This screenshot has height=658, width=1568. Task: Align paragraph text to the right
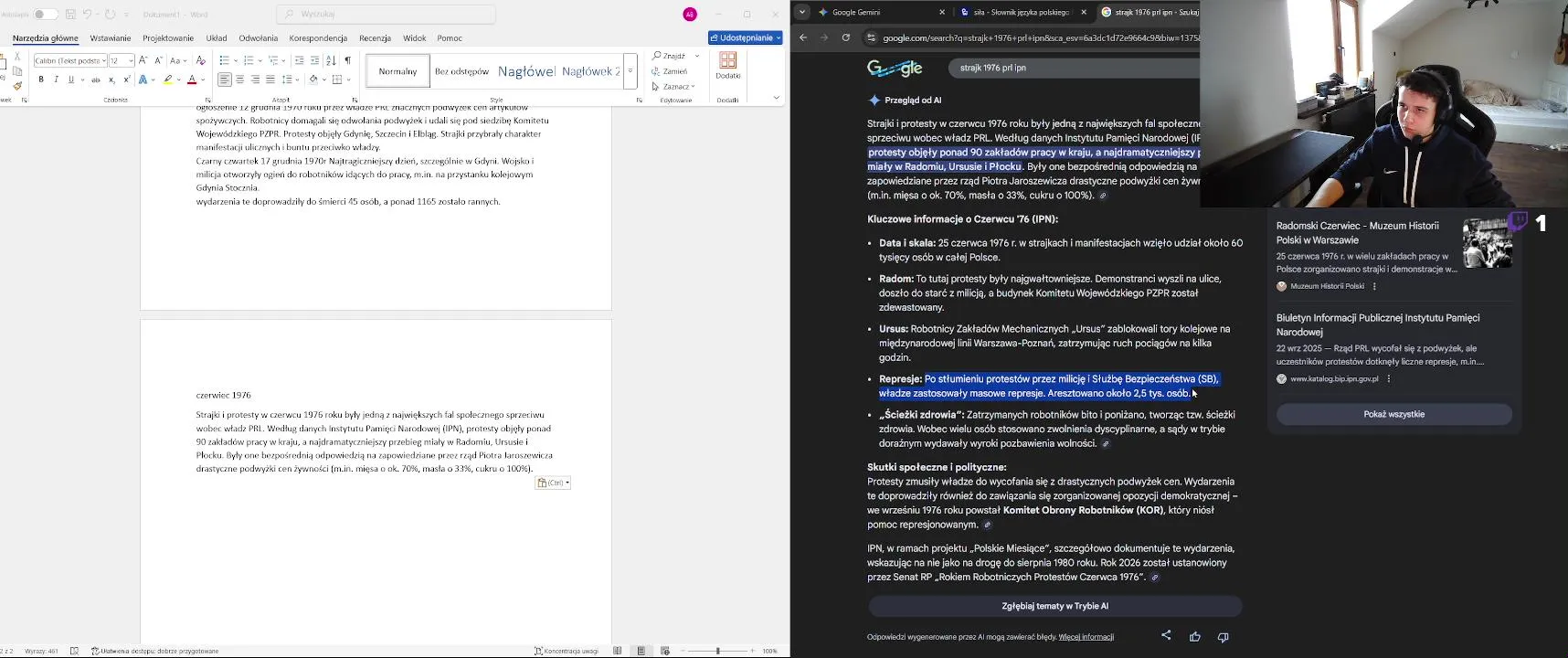pos(255,80)
